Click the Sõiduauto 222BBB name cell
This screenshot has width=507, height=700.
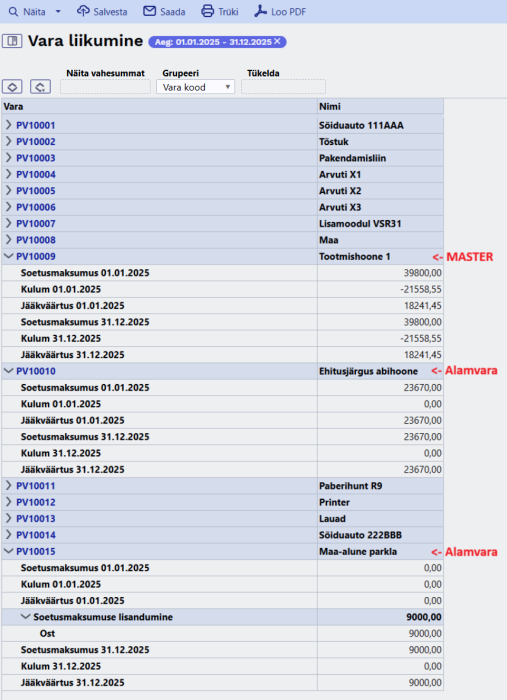pyautogui.click(x=380, y=535)
